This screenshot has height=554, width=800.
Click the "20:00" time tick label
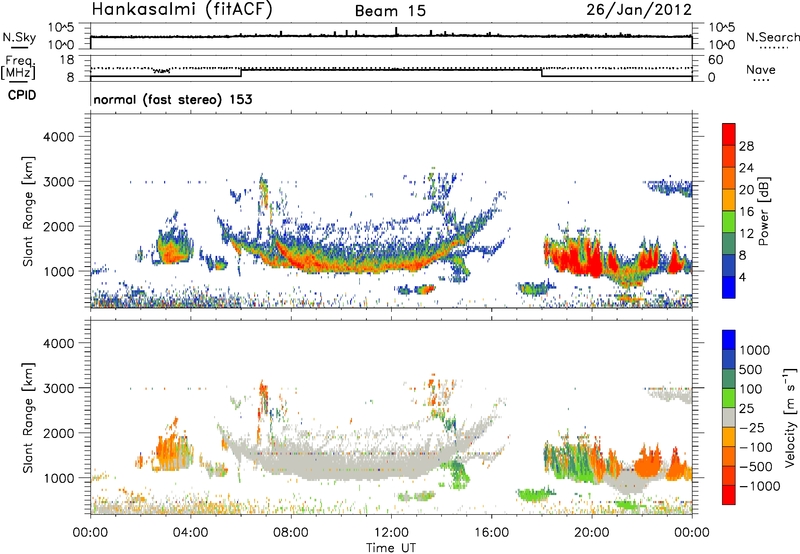coord(591,533)
